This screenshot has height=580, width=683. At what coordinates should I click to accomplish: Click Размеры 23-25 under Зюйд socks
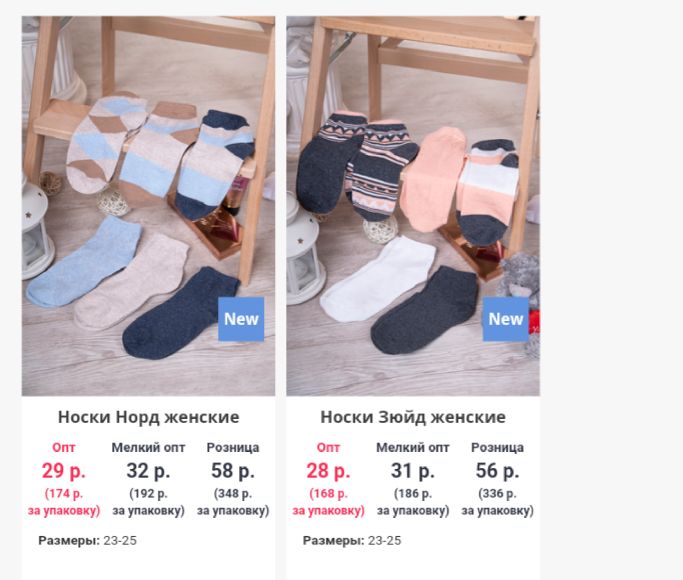point(352,540)
